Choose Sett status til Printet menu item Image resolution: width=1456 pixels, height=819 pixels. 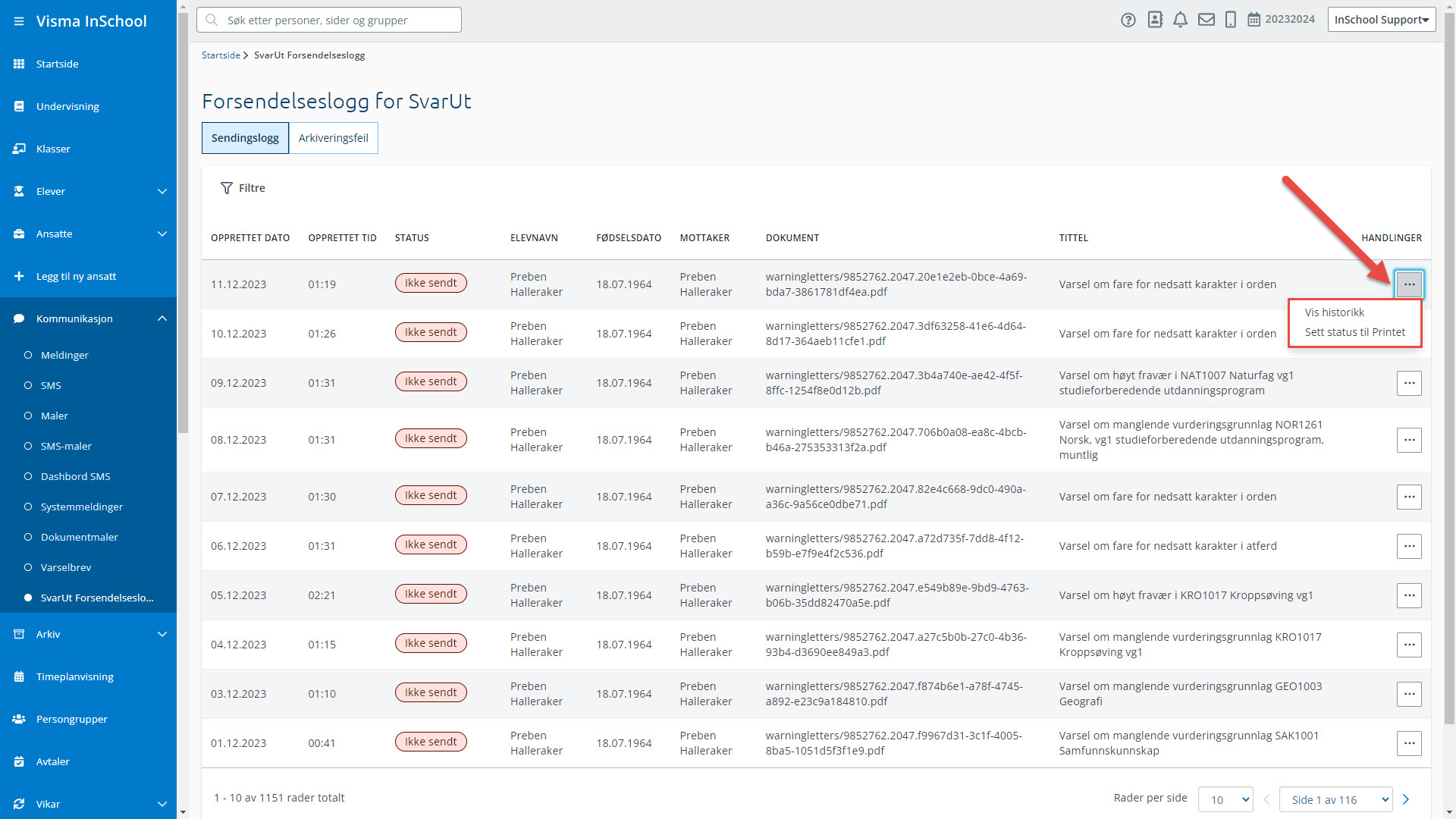1354,332
